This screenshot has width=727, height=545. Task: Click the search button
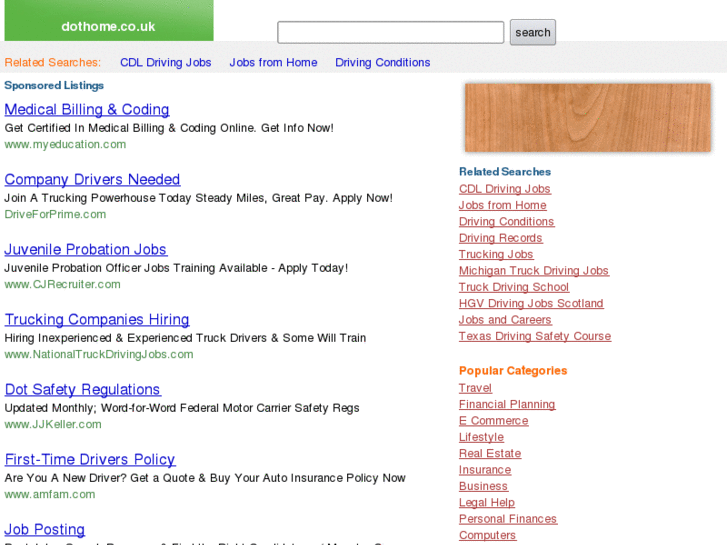[533, 32]
